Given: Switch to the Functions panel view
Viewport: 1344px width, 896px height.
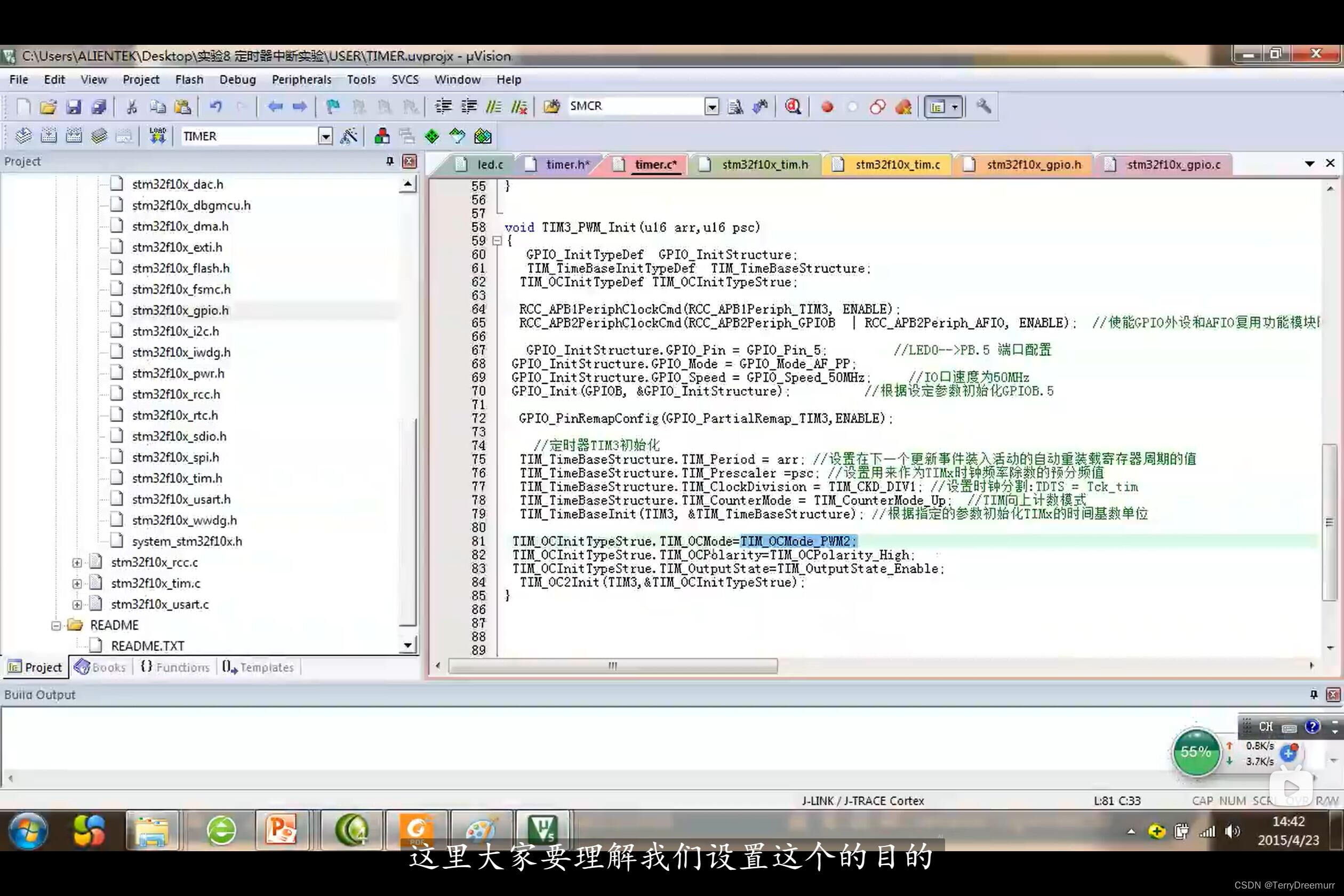Looking at the screenshot, I should (x=174, y=667).
